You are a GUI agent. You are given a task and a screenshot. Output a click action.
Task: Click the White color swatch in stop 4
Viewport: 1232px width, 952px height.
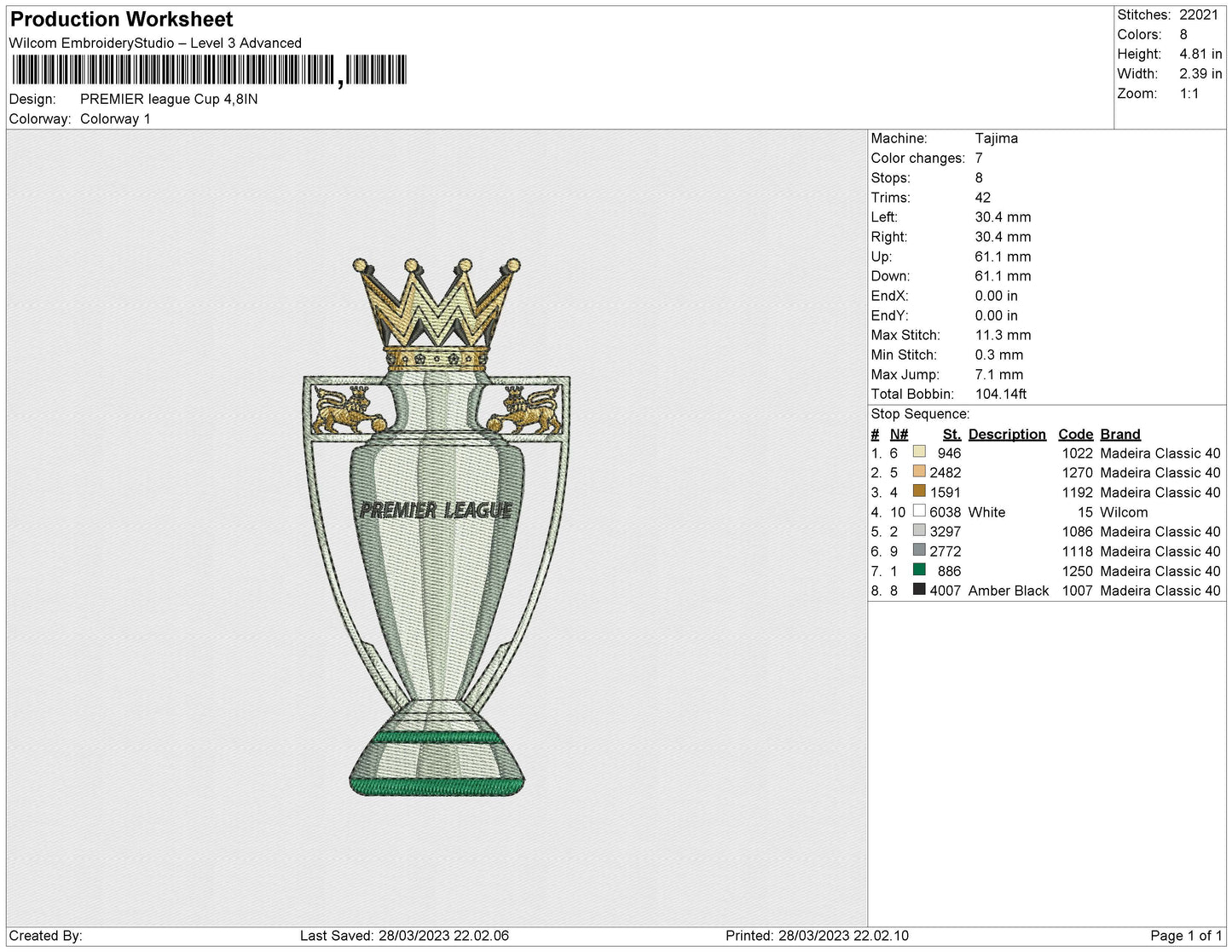click(x=919, y=511)
